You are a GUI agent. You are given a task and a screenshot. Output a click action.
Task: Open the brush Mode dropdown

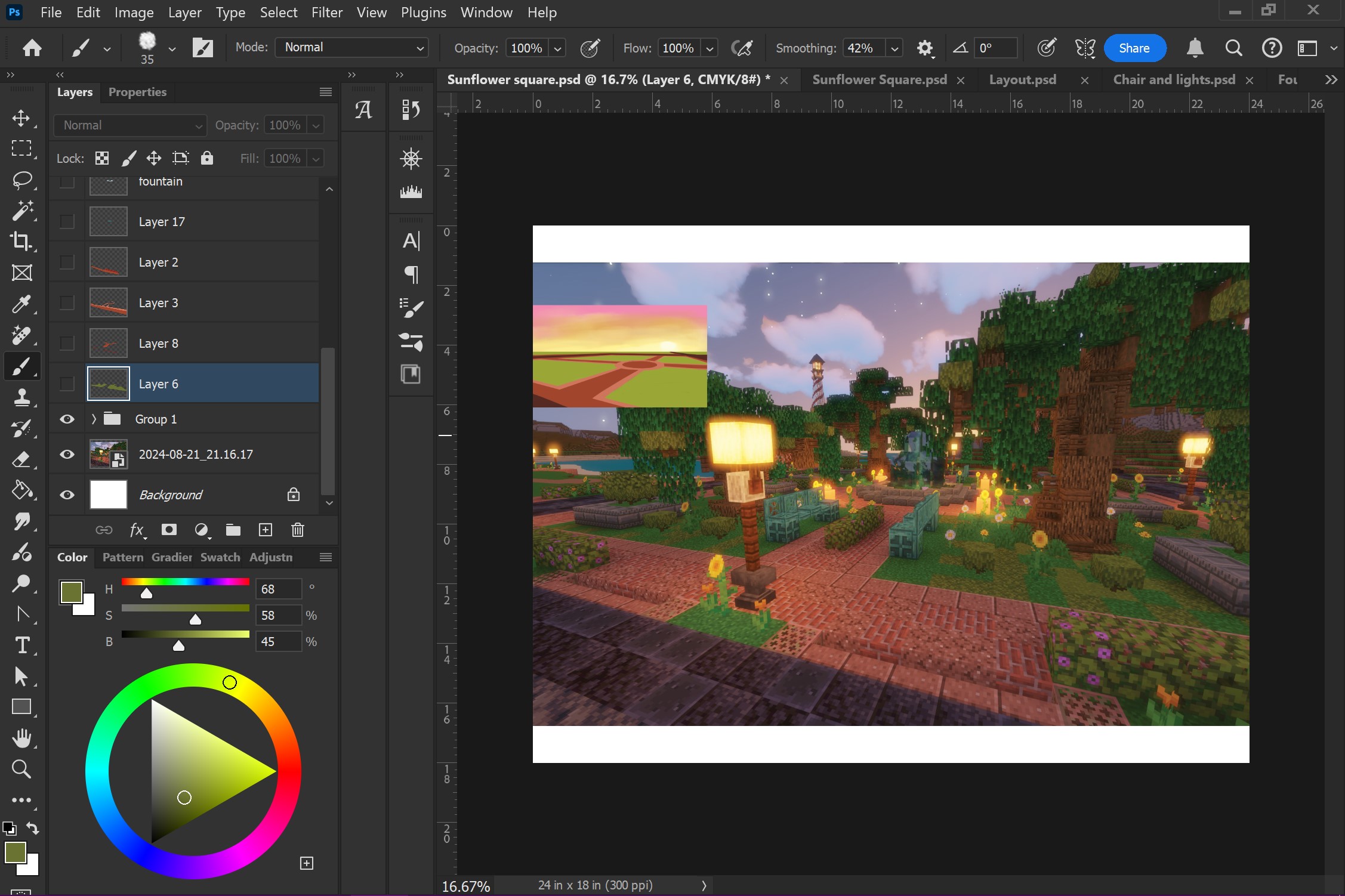coord(352,48)
